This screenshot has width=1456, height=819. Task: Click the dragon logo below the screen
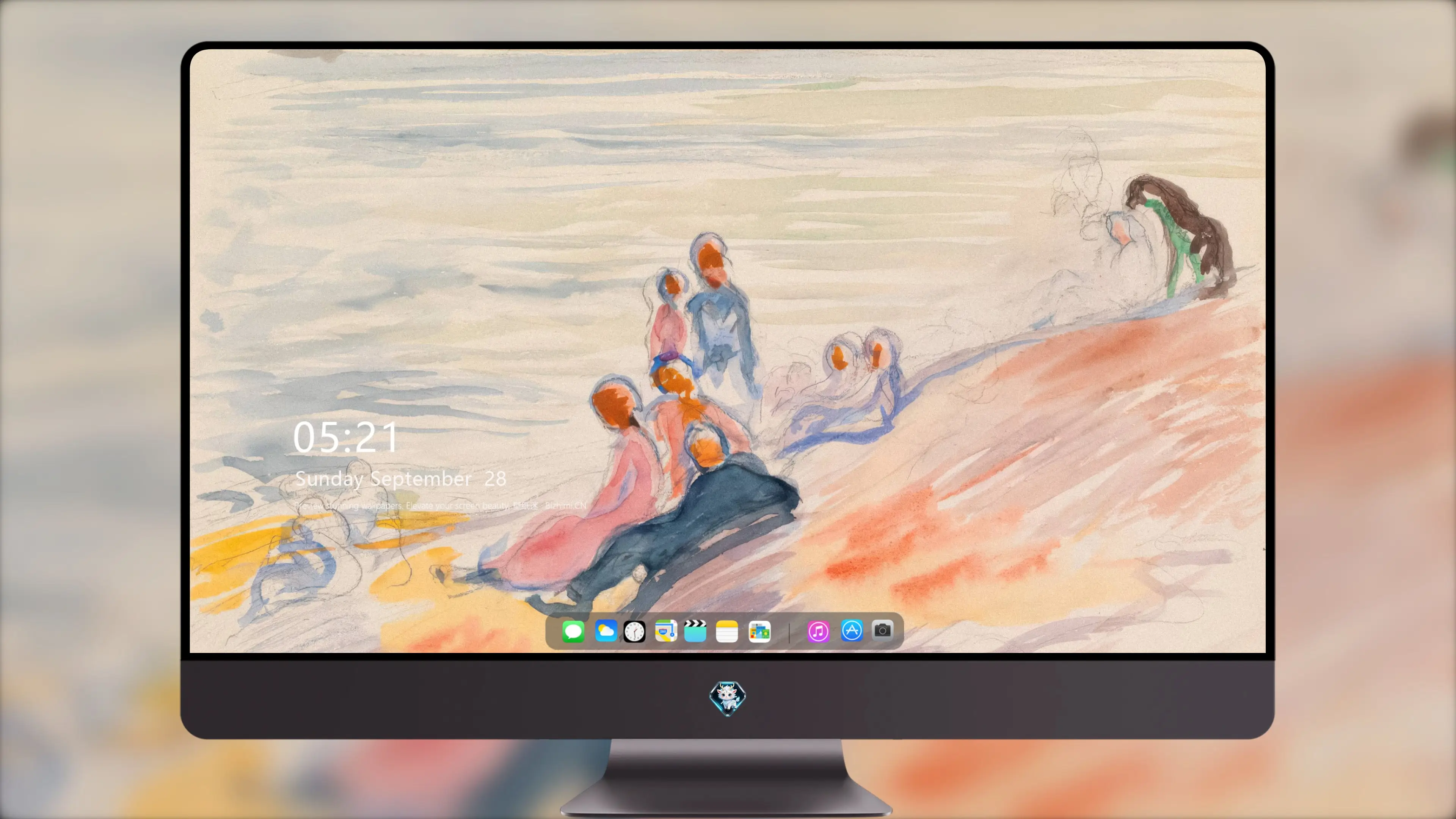point(728,698)
